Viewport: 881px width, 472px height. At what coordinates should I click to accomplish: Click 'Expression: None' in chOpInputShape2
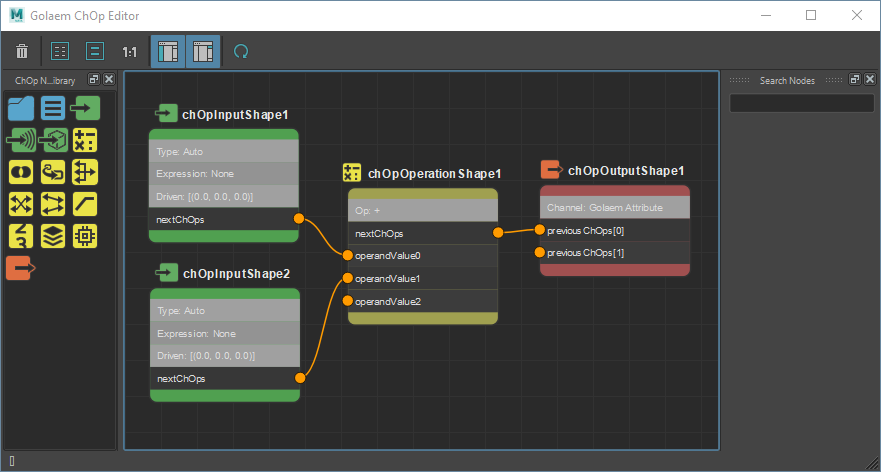[225, 333]
